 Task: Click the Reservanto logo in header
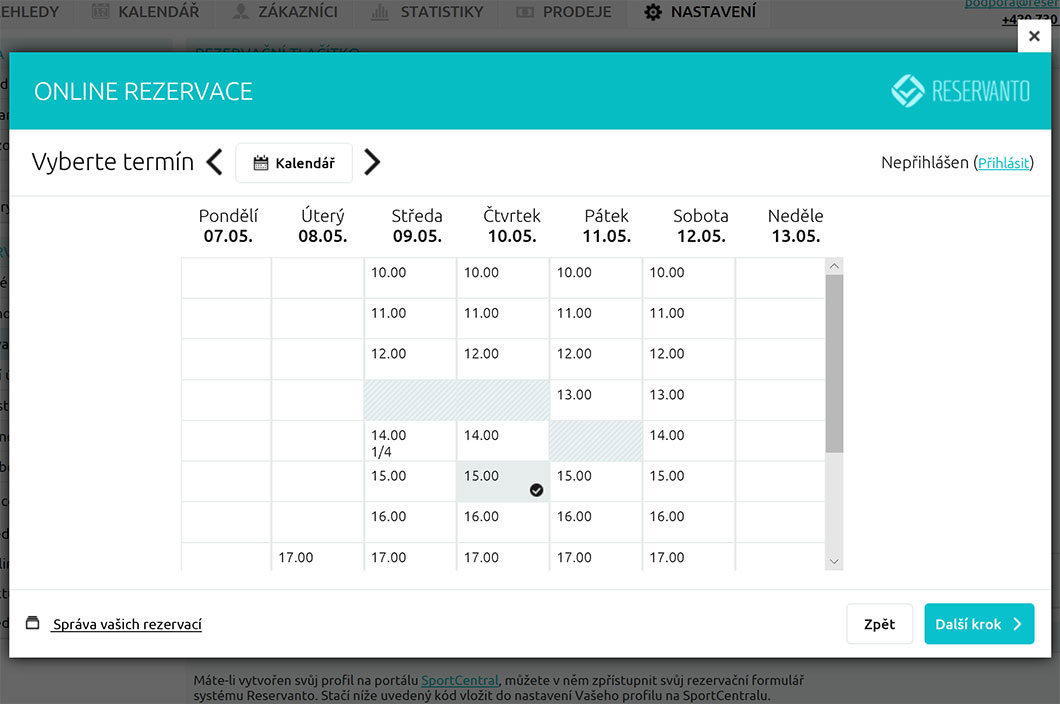coord(960,91)
